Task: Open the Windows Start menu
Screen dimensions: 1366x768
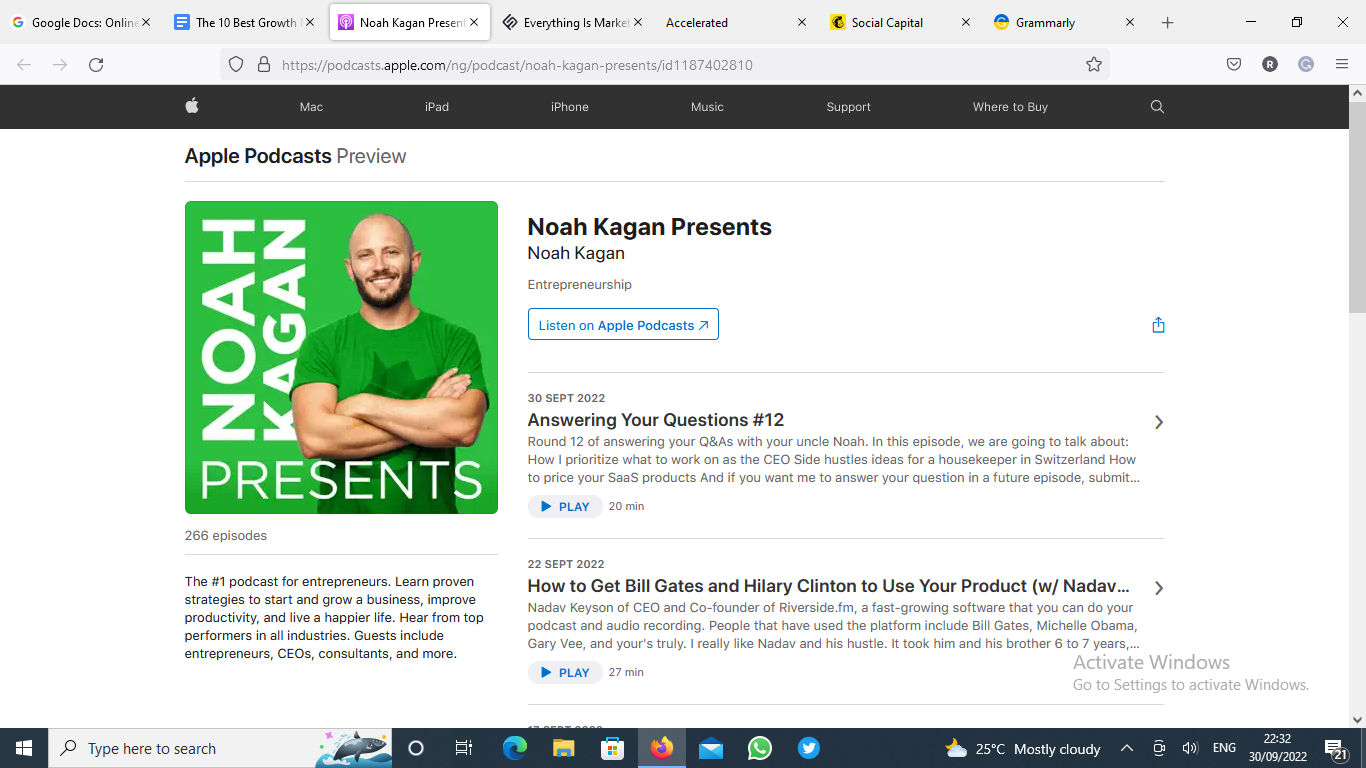Action: (x=24, y=748)
